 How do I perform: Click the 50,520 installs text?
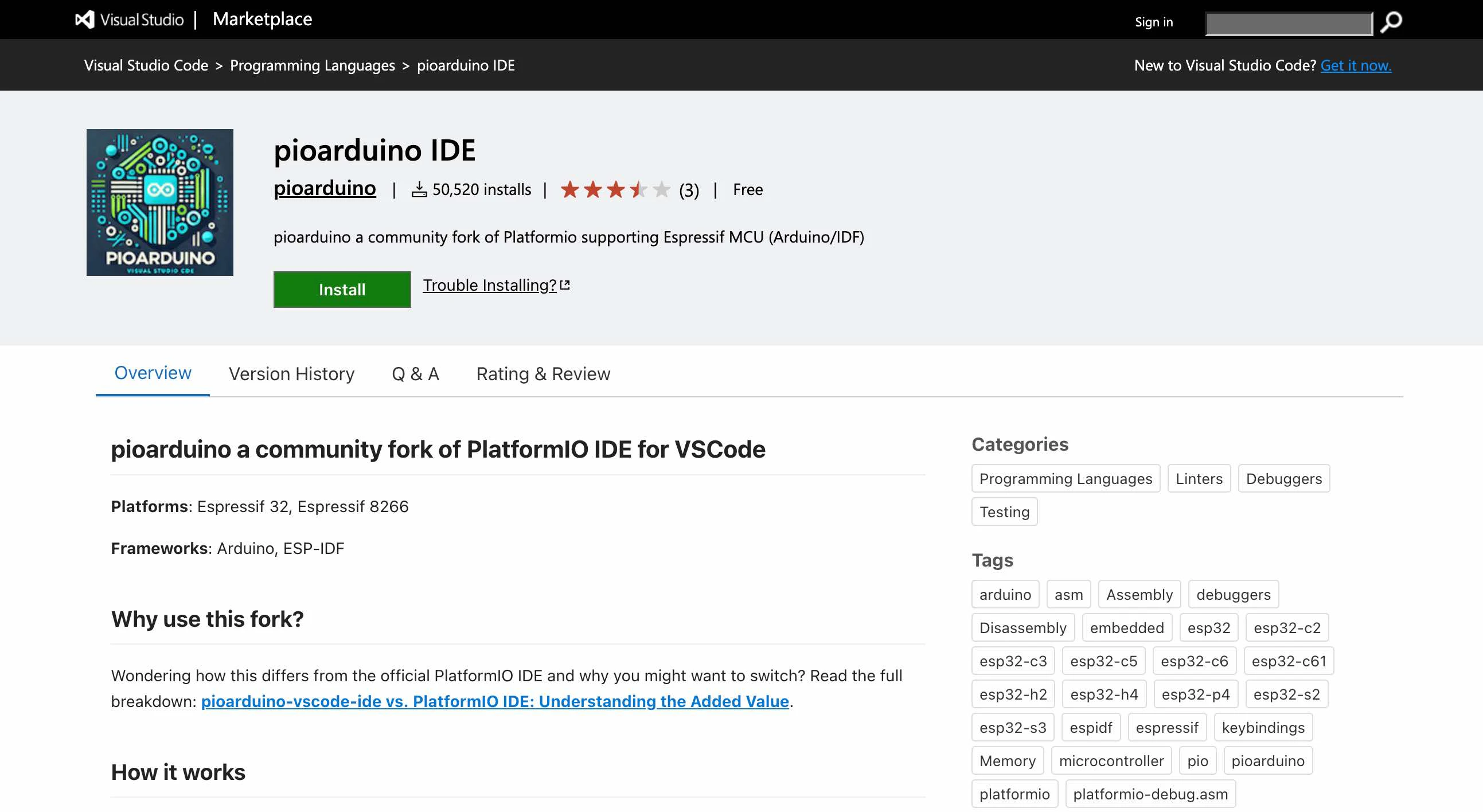click(x=481, y=189)
